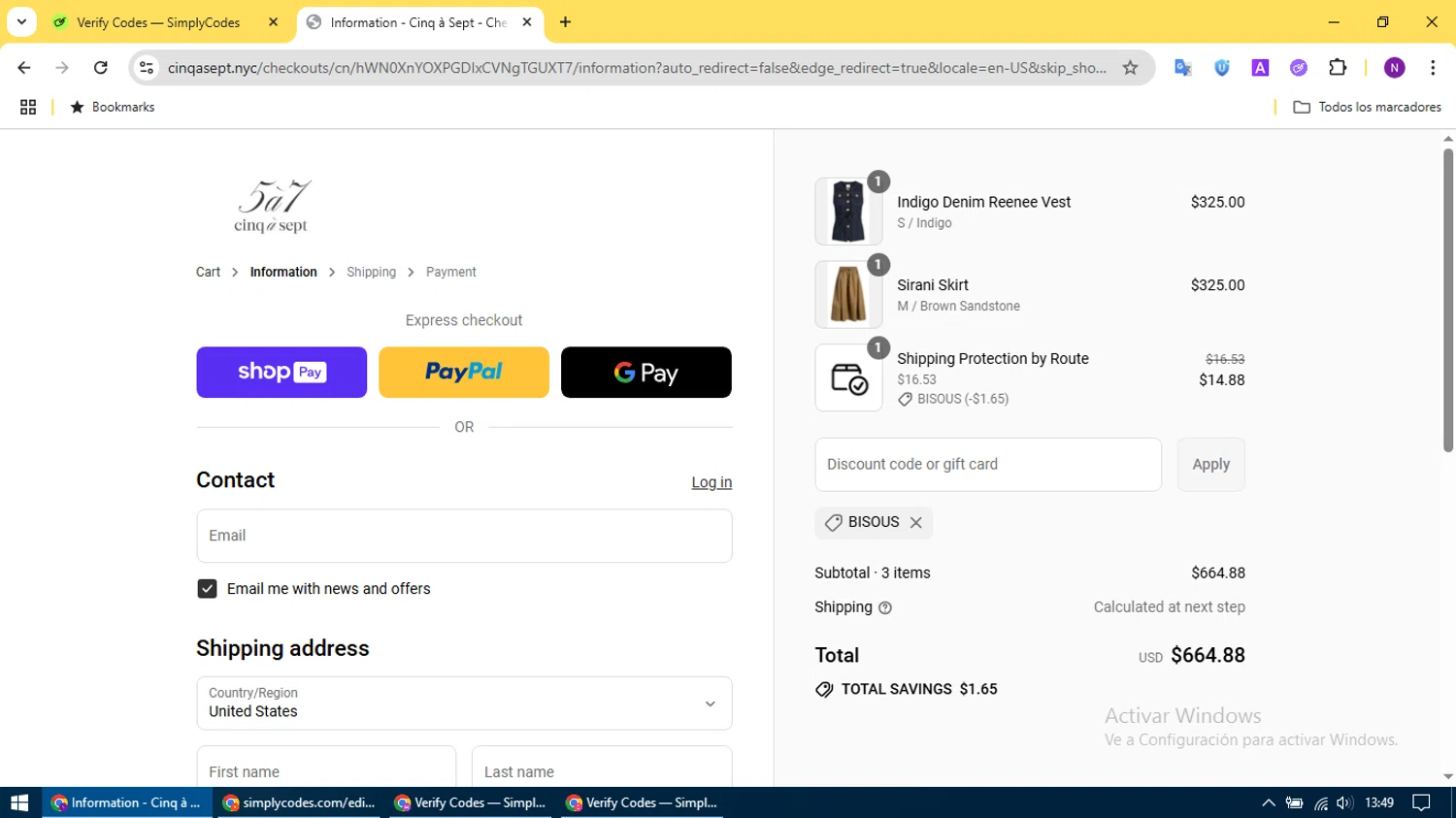The image size is (1456, 818).
Task: Go forward to next page
Action: pyautogui.click(x=62, y=68)
